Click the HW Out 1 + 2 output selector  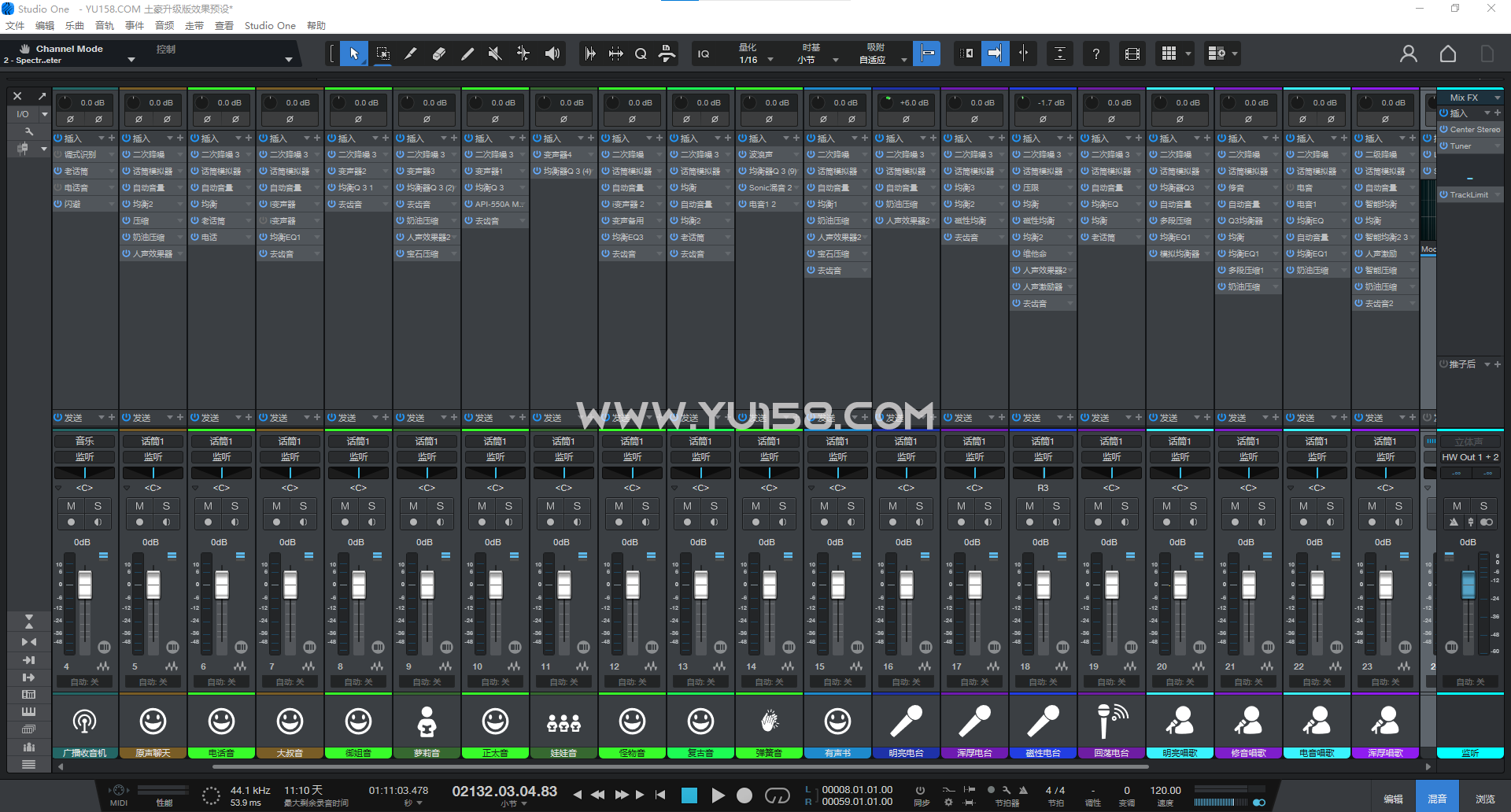click(1469, 457)
